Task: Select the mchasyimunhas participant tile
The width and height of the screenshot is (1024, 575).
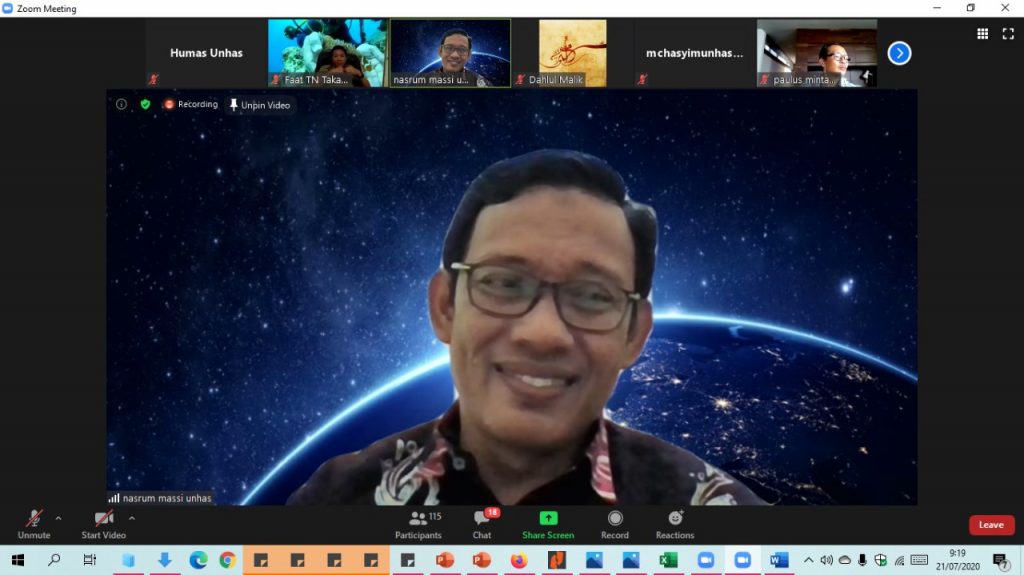Action: (694, 53)
